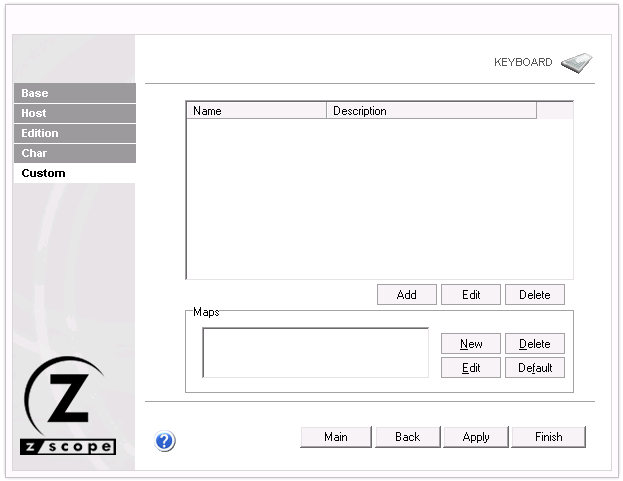Open the help question mark icon
The height and width of the screenshot is (481, 623).
click(x=164, y=441)
